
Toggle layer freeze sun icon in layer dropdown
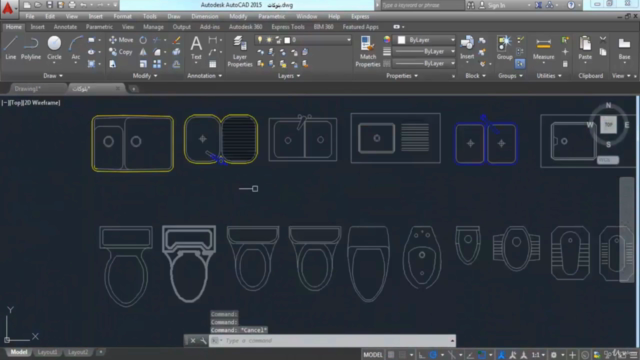[x=269, y=40]
